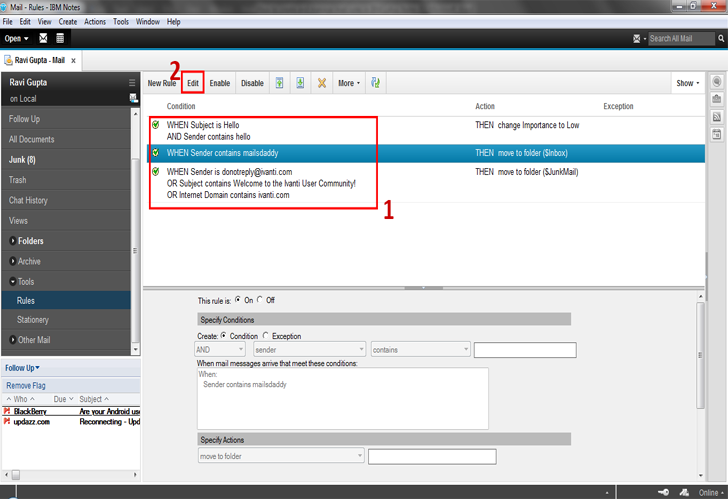Click flag icon beside BlackBerry message
The height and width of the screenshot is (499, 728).
click(7, 411)
